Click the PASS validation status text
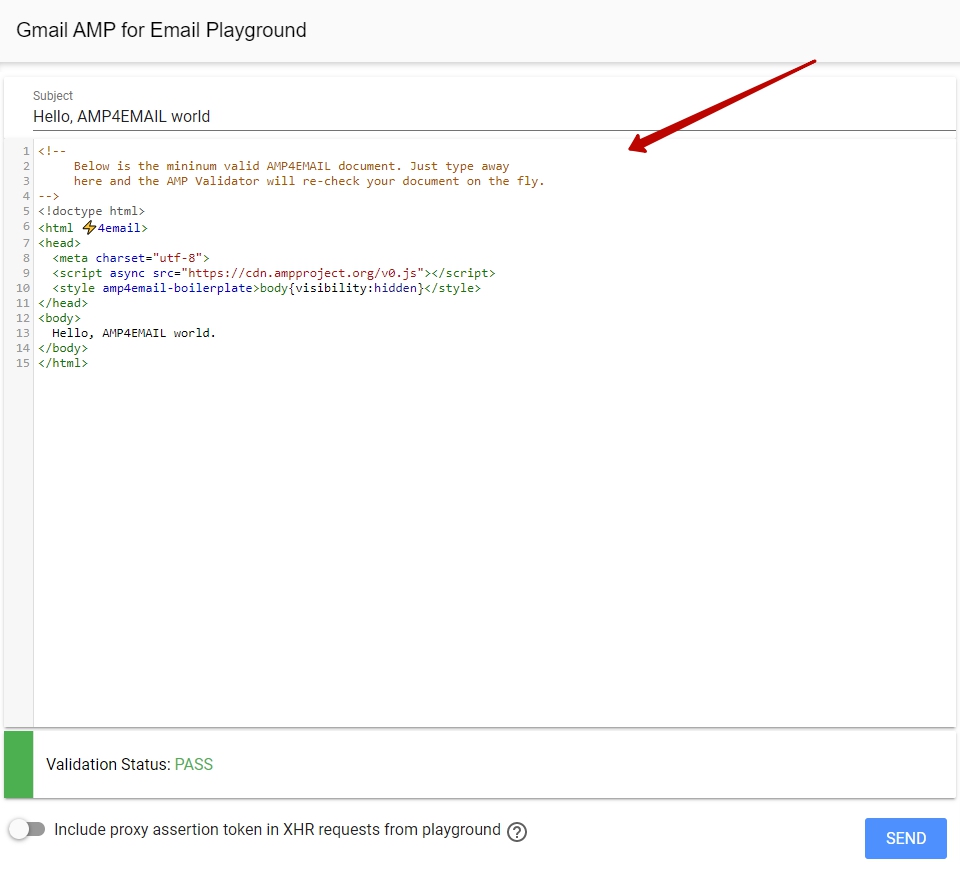The height and width of the screenshot is (882, 960). click(x=194, y=765)
